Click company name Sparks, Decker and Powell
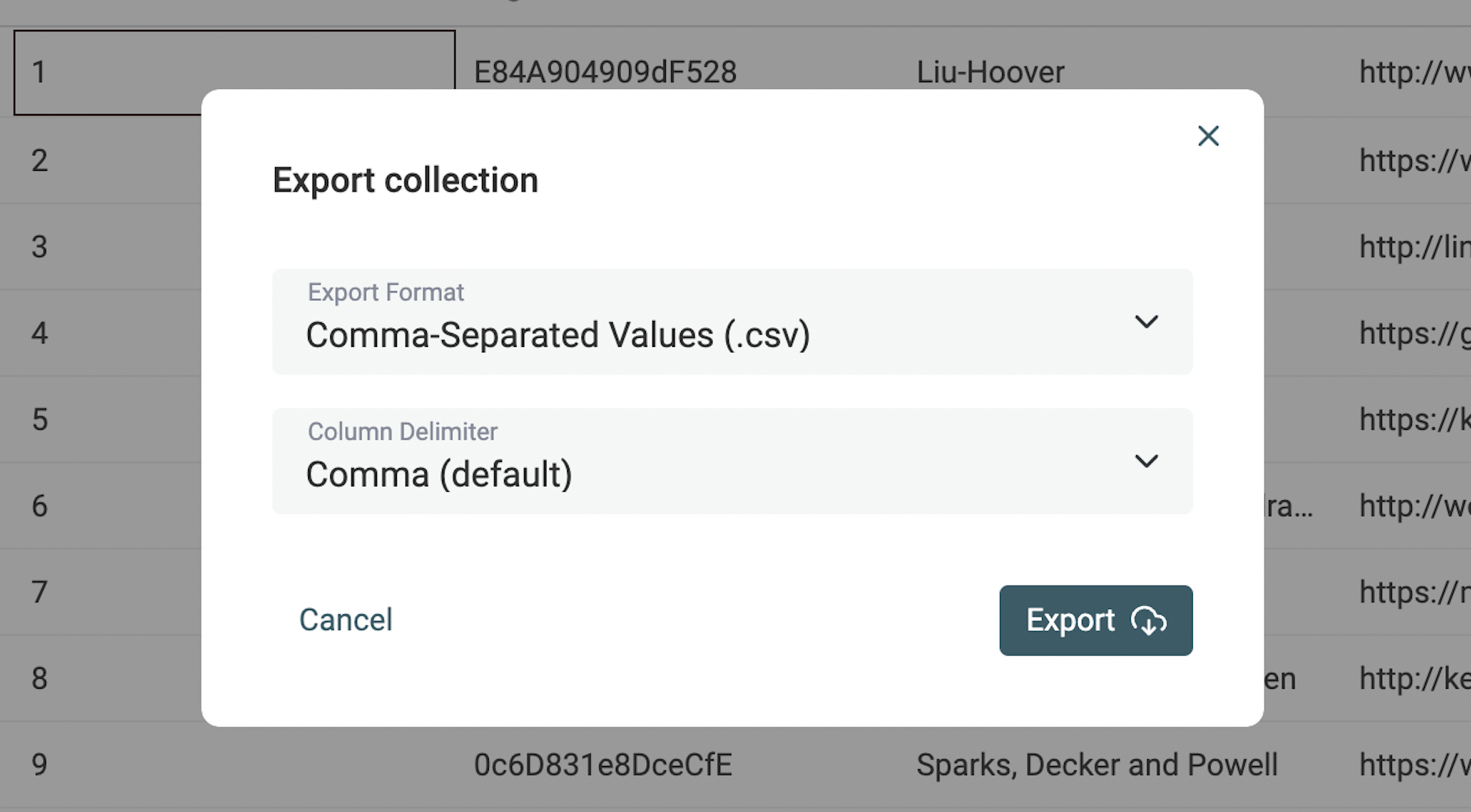This screenshot has width=1471, height=812. 1097,764
